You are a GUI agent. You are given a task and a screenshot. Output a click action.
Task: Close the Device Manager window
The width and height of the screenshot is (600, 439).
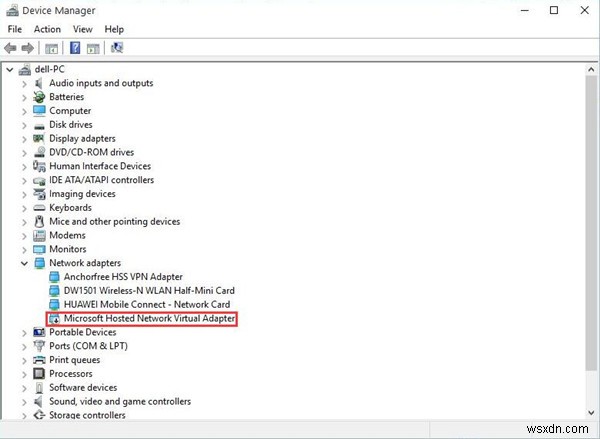(x=584, y=10)
